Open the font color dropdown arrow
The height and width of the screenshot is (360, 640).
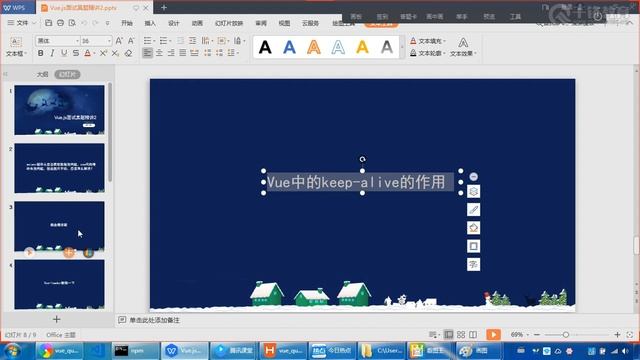[94, 53]
